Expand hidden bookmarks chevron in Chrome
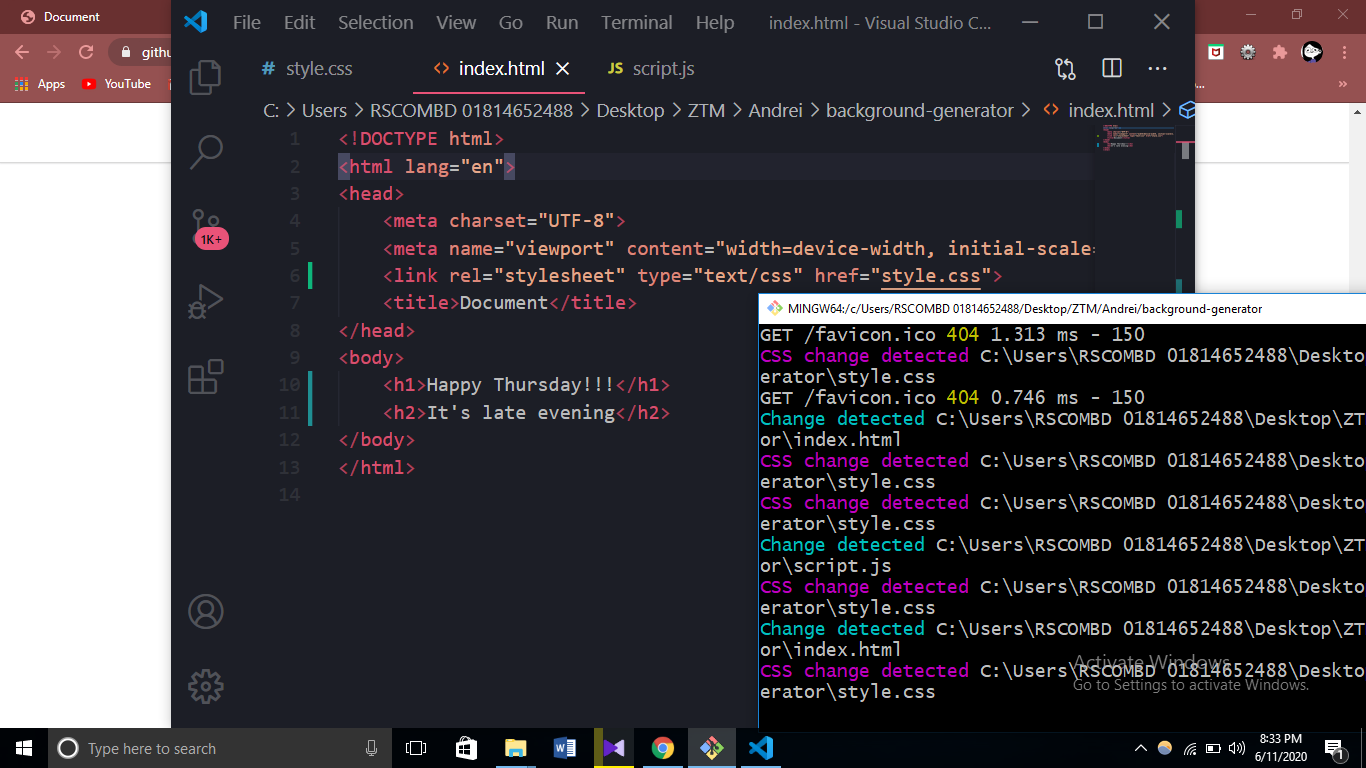This screenshot has height=768, width=1366. (1342, 84)
